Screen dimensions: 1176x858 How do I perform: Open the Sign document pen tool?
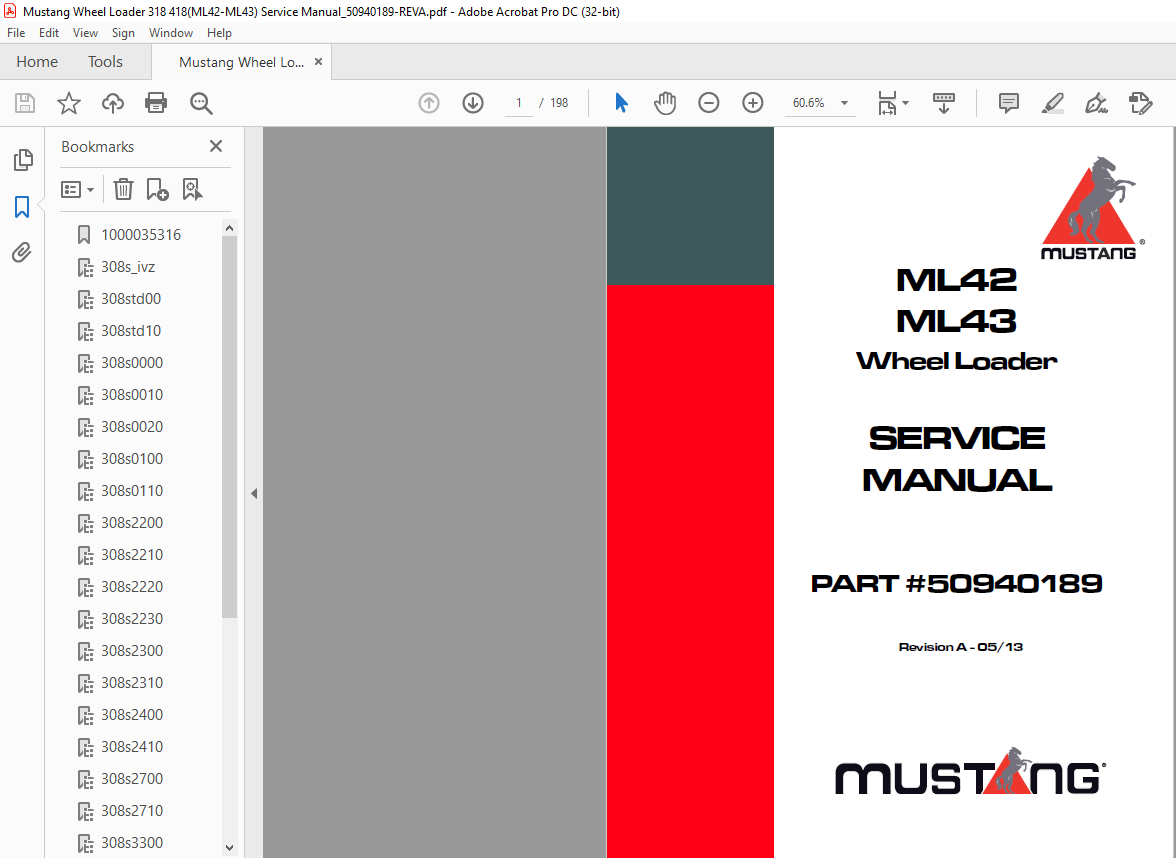click(1096, 103)
